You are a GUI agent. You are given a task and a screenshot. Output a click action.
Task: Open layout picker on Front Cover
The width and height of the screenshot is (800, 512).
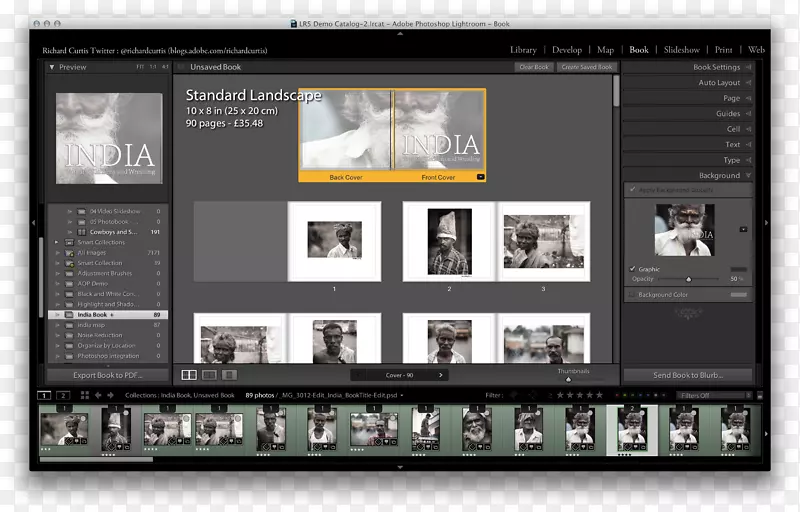pyautogui.click(x=480, y=177)
